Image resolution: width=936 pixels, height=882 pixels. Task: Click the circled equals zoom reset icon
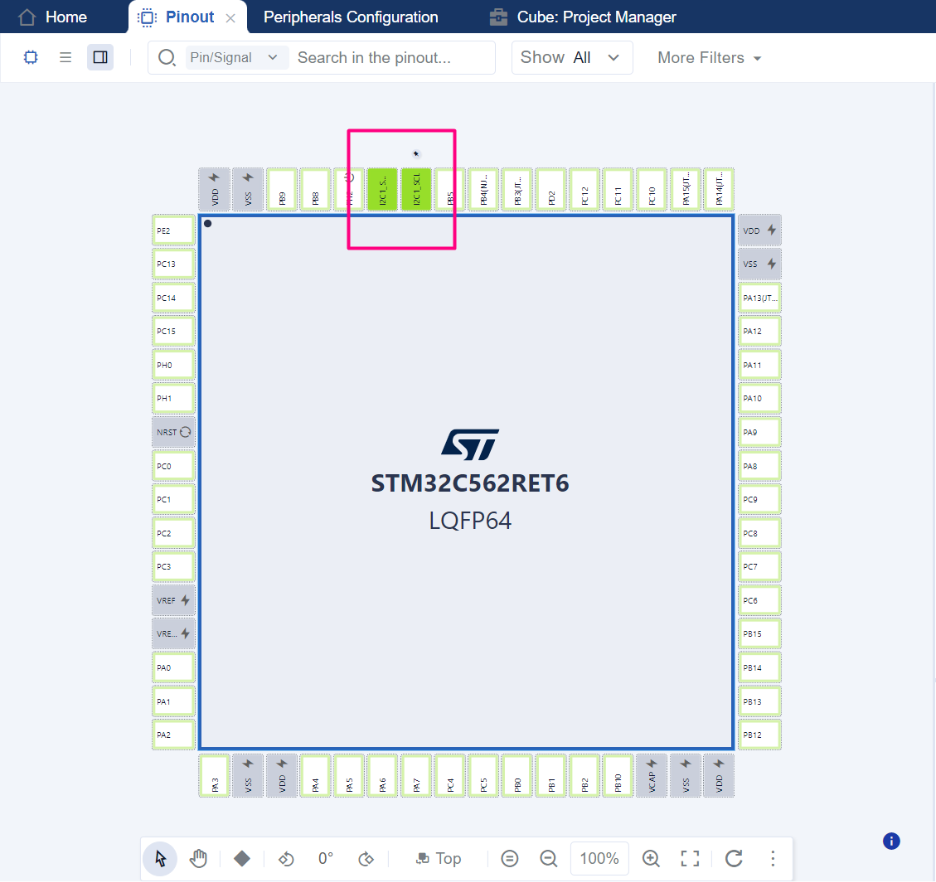point(509,859)
